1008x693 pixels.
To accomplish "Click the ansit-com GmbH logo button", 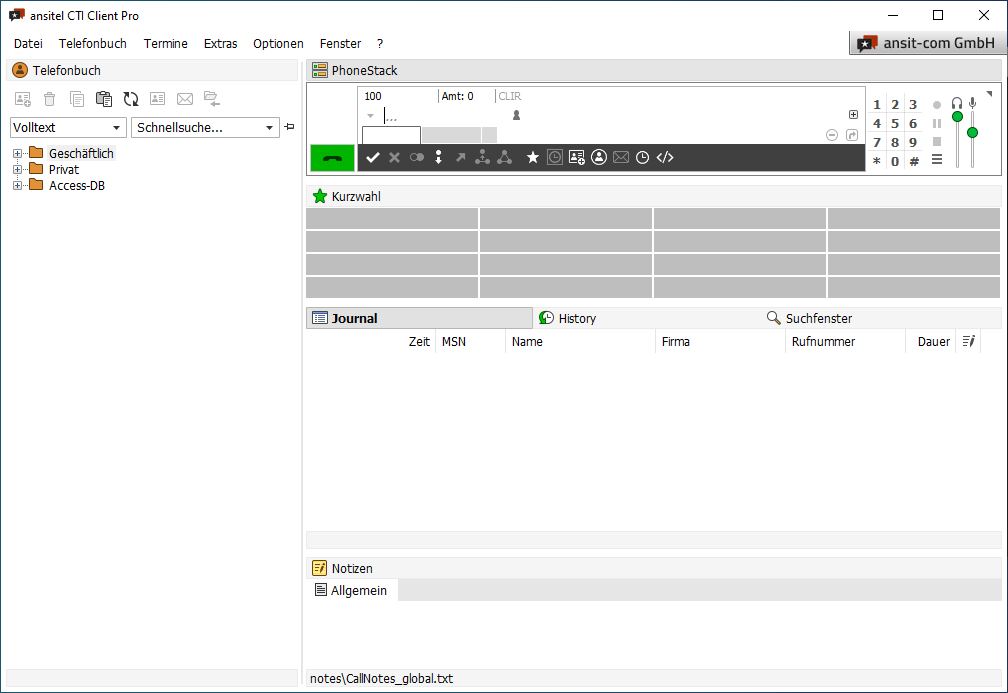I will click(x=926, y=43).
